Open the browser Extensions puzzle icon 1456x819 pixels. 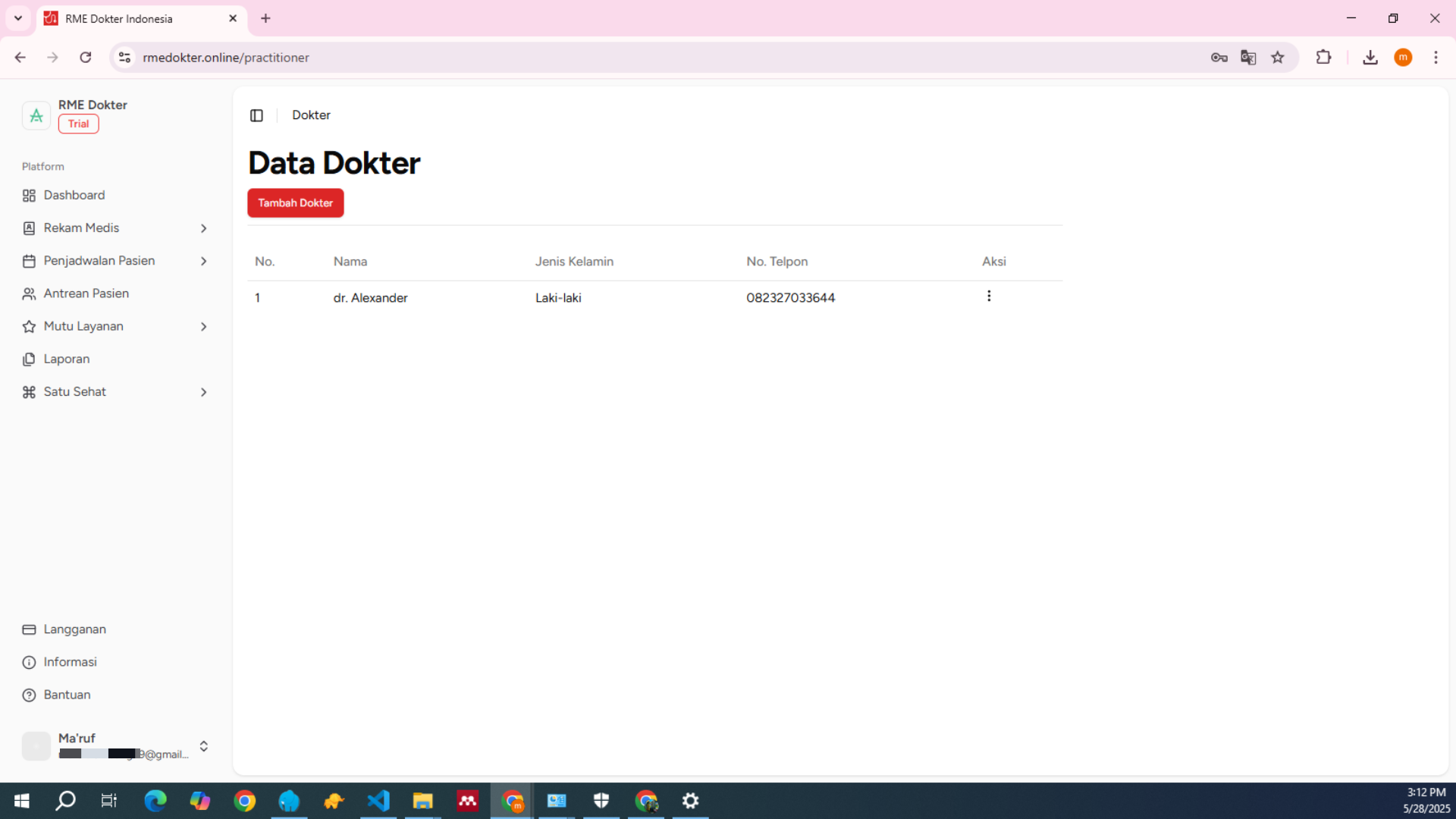point(1323,58)
